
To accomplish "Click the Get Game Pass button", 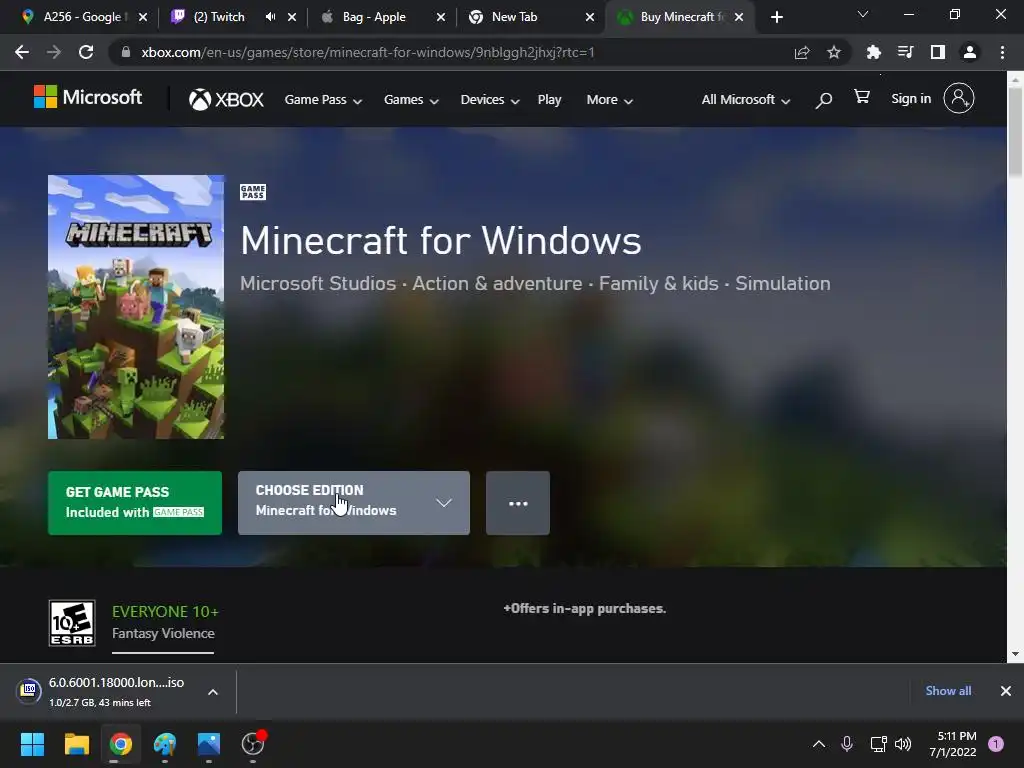I will coord(135,503).
